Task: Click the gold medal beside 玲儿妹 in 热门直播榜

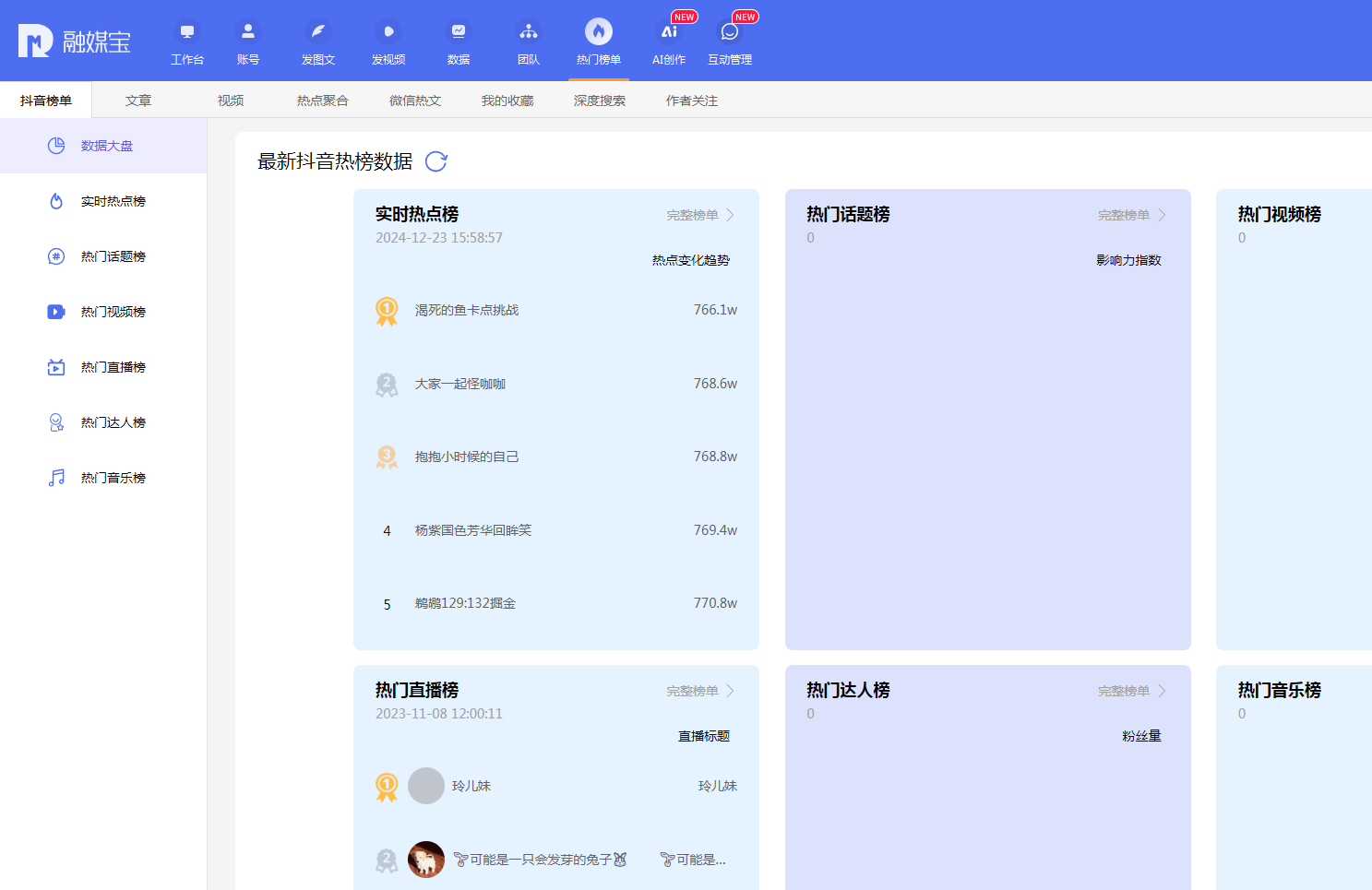Action: 387,787
